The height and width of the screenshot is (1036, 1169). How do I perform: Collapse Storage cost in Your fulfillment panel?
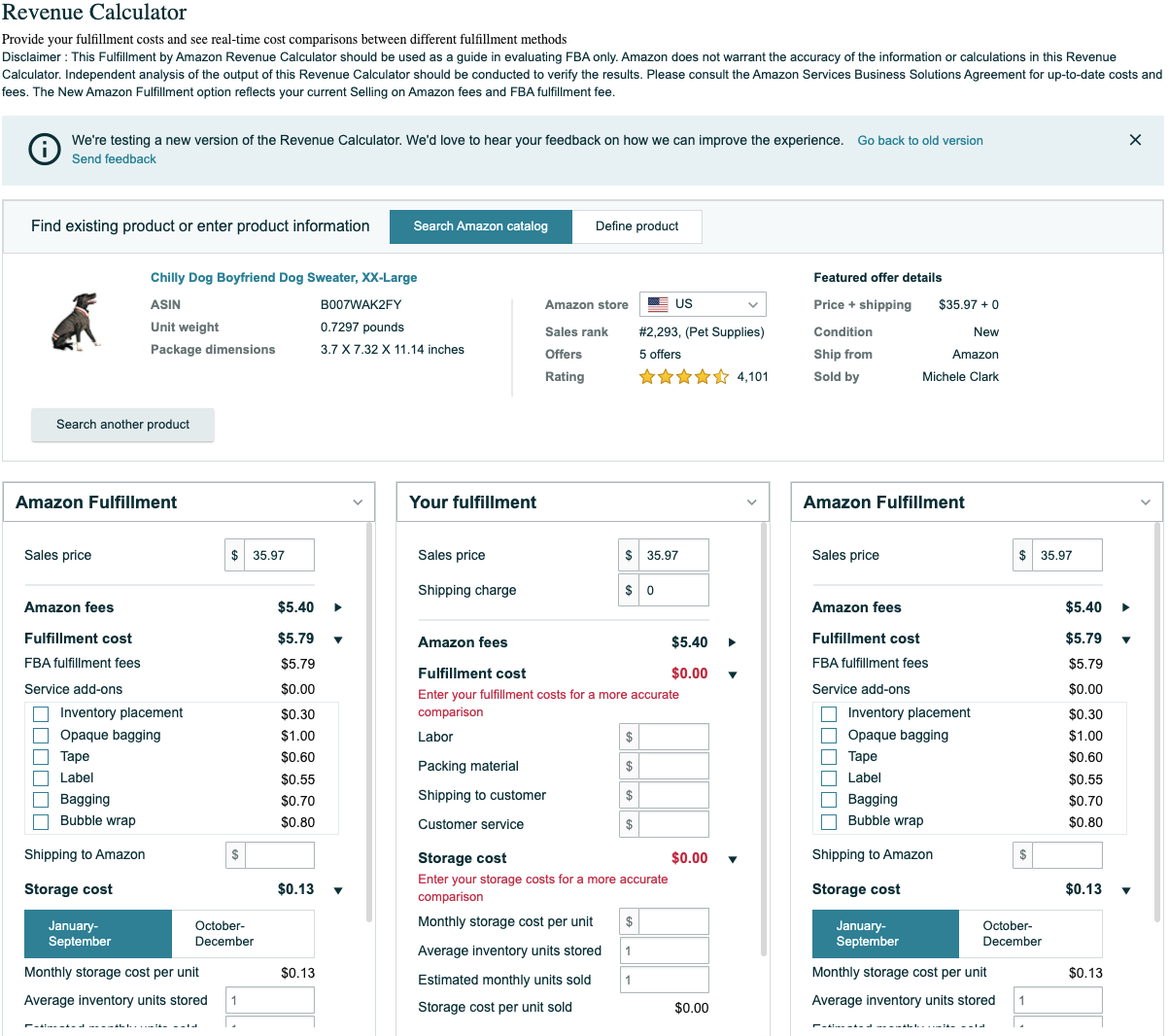[x=733, y=859]
